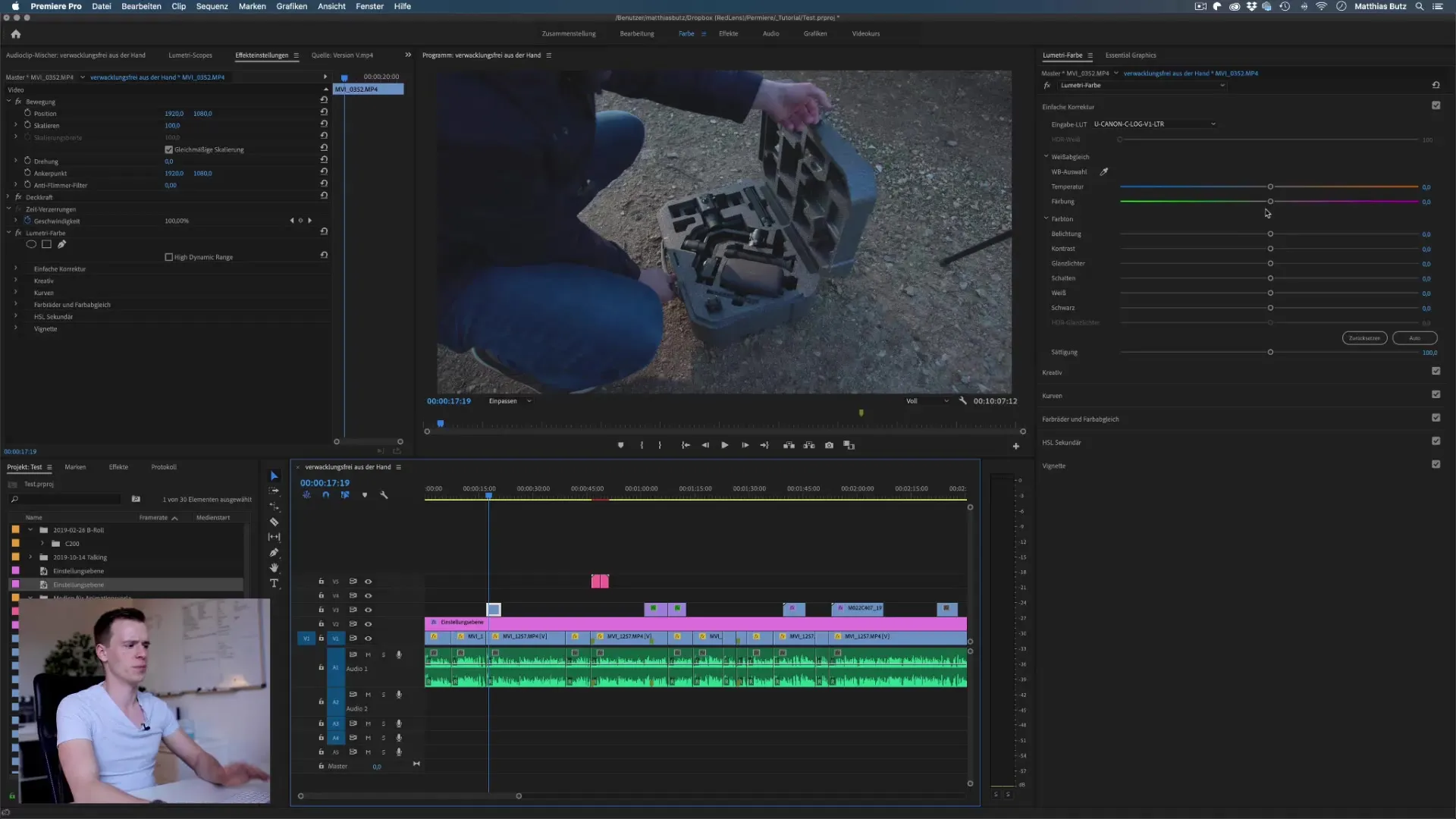Click the Auto tone button
This screenshot has width=1456, height=819.
1415,338
